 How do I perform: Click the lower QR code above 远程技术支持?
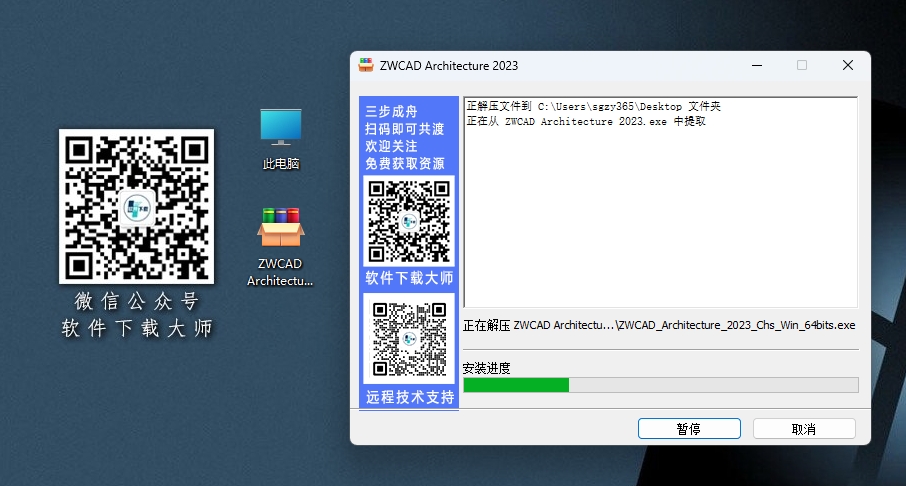tap(409, 339)
